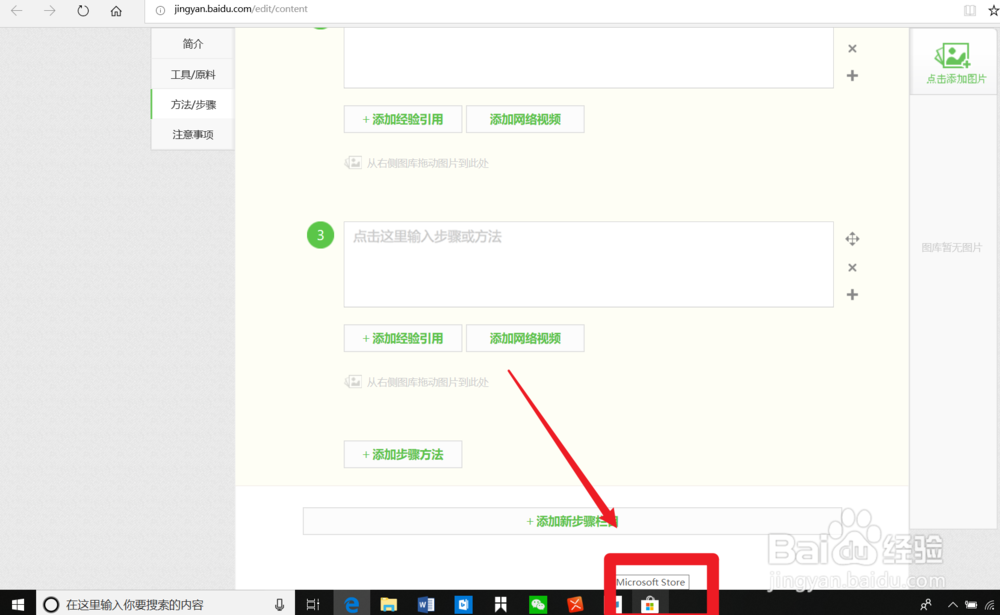
Task: Click the image drop area under step 3
Action: (416, 382)
